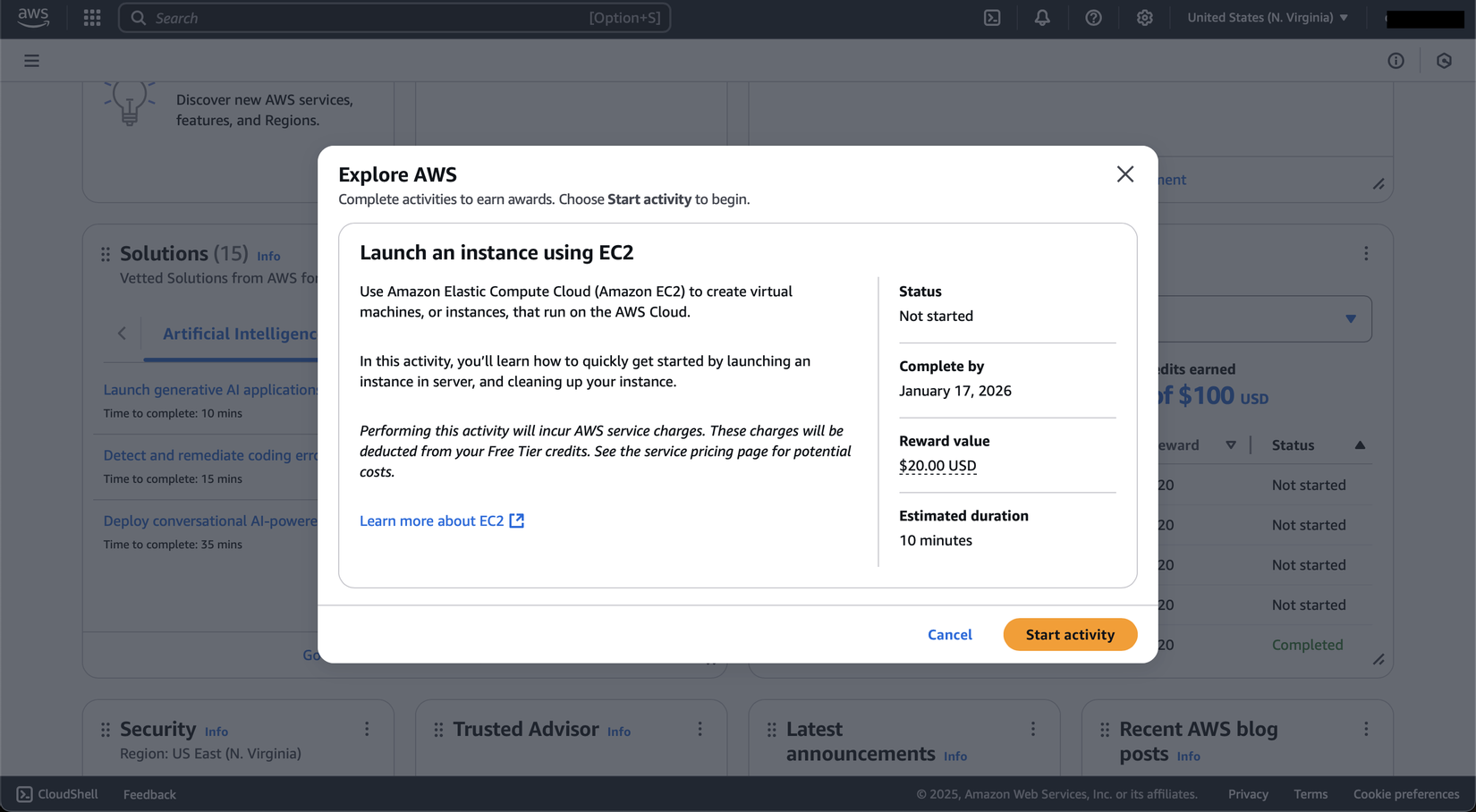Open the Security widget options menu
This screenshot has height=812, width=1476.
tap(367, 730)
